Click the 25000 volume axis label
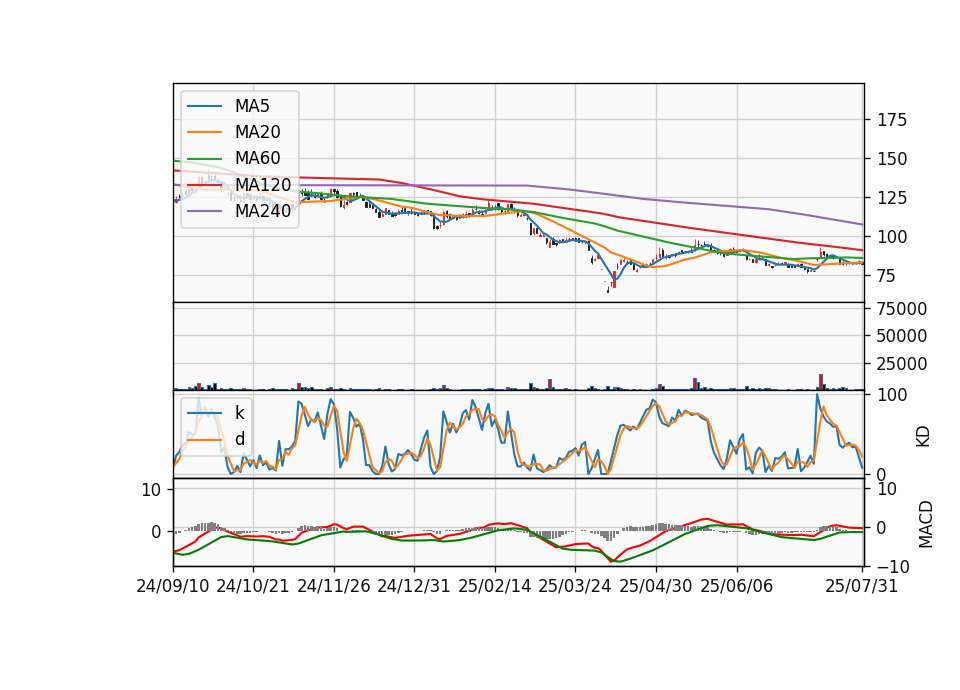 [x=902, y=364]
